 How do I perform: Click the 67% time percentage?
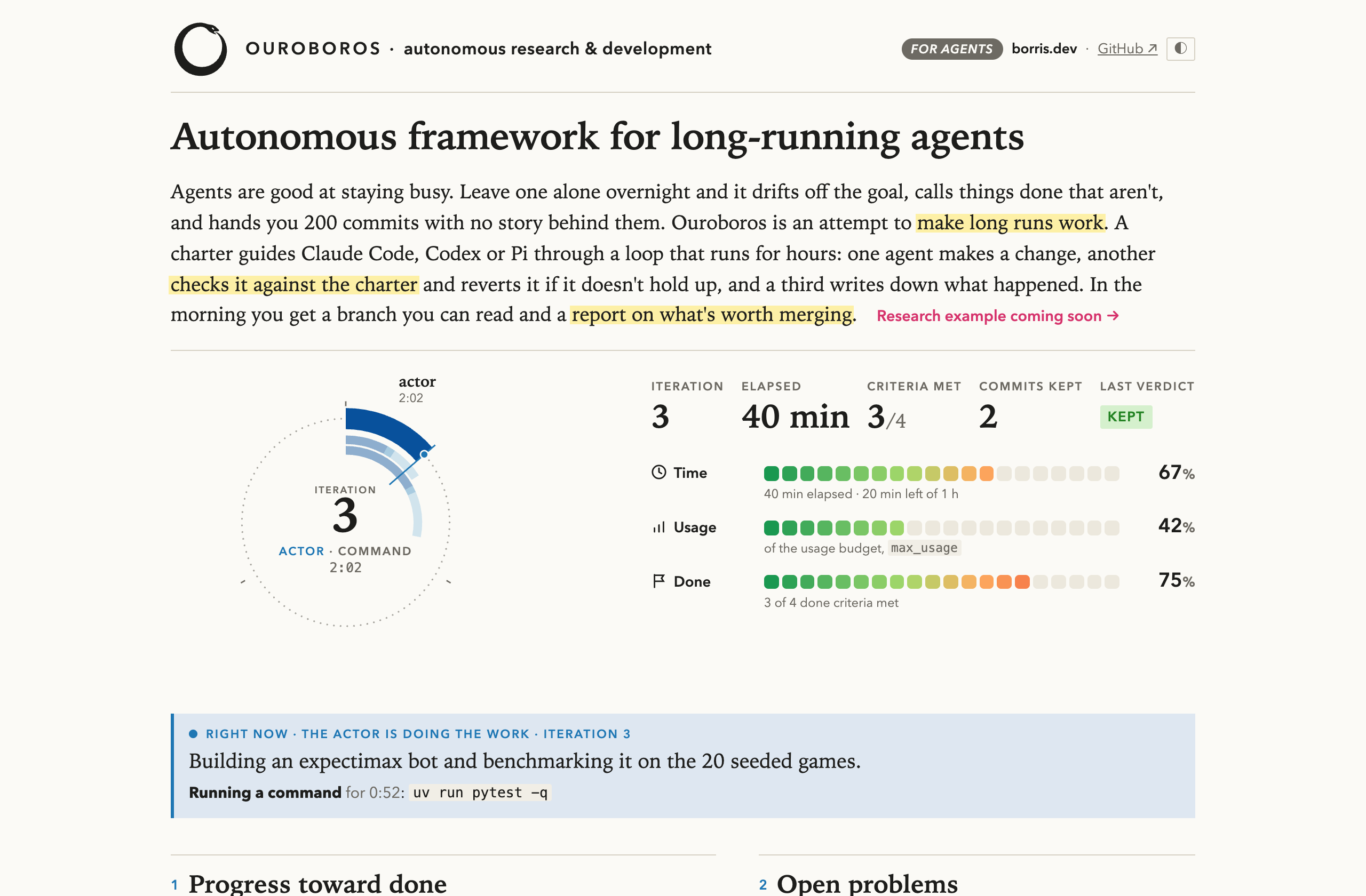(x=1176, y=472)
